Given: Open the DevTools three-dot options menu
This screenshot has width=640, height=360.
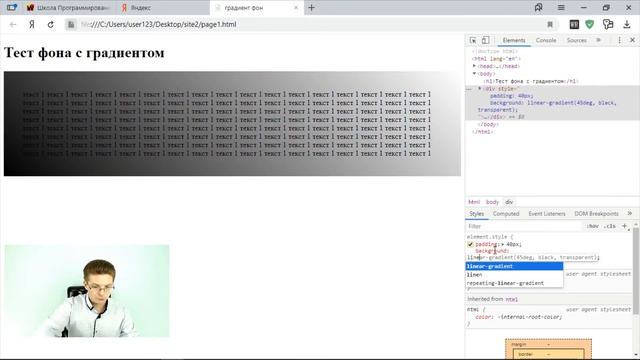Looking at the screenshot, I should (620, 40).
